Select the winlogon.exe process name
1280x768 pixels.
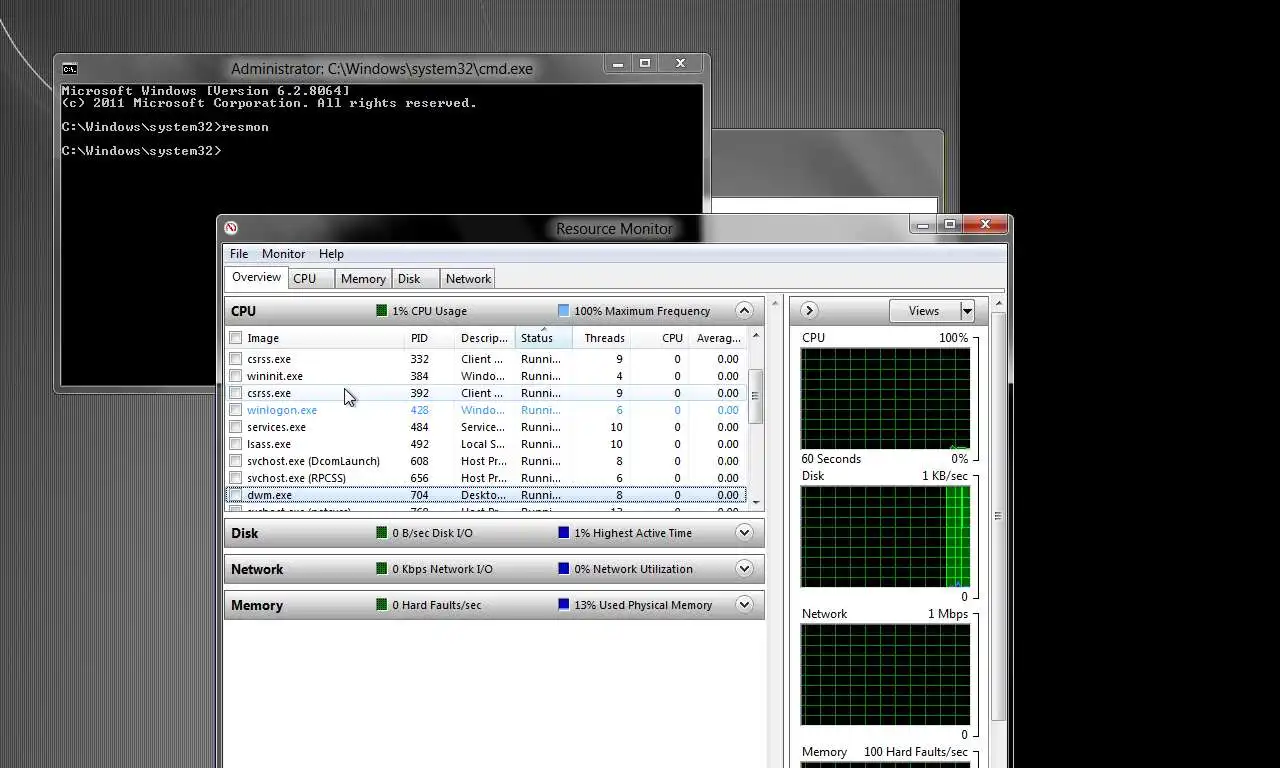tap(282, 410)
